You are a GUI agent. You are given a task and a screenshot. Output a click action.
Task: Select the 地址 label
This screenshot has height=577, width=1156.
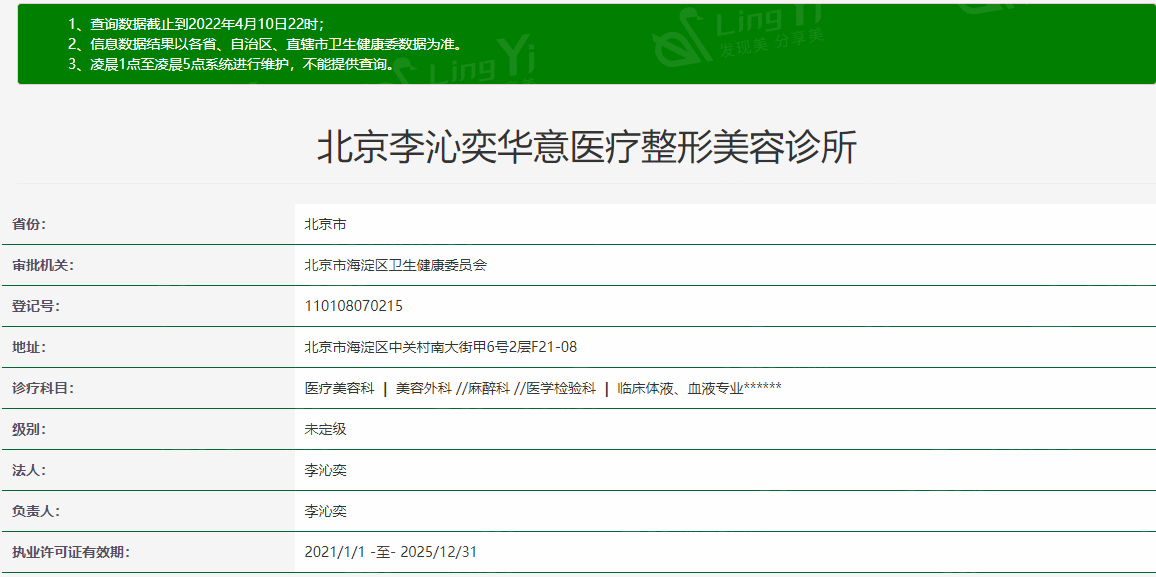pos(29,347)
